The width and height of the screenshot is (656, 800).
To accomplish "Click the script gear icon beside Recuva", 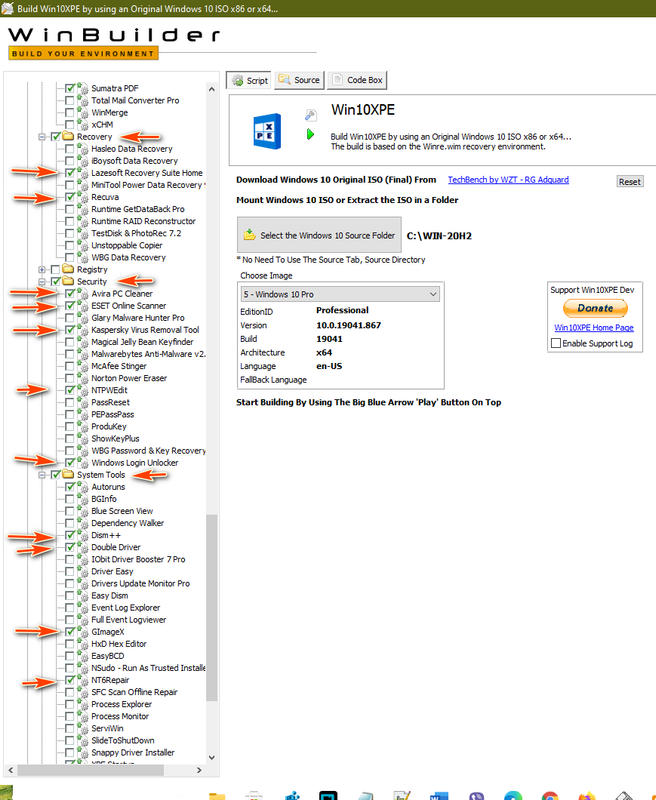I will tap(83, 197).
